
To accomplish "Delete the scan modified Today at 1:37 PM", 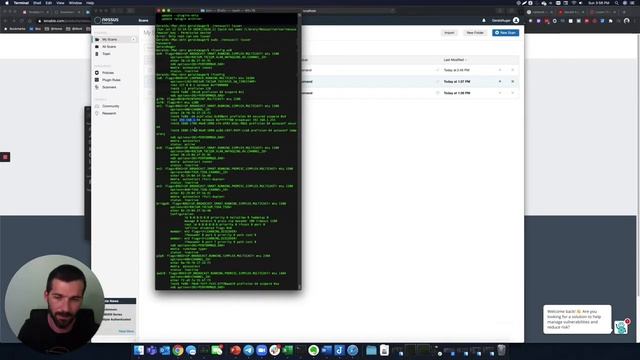I will 513,82.
